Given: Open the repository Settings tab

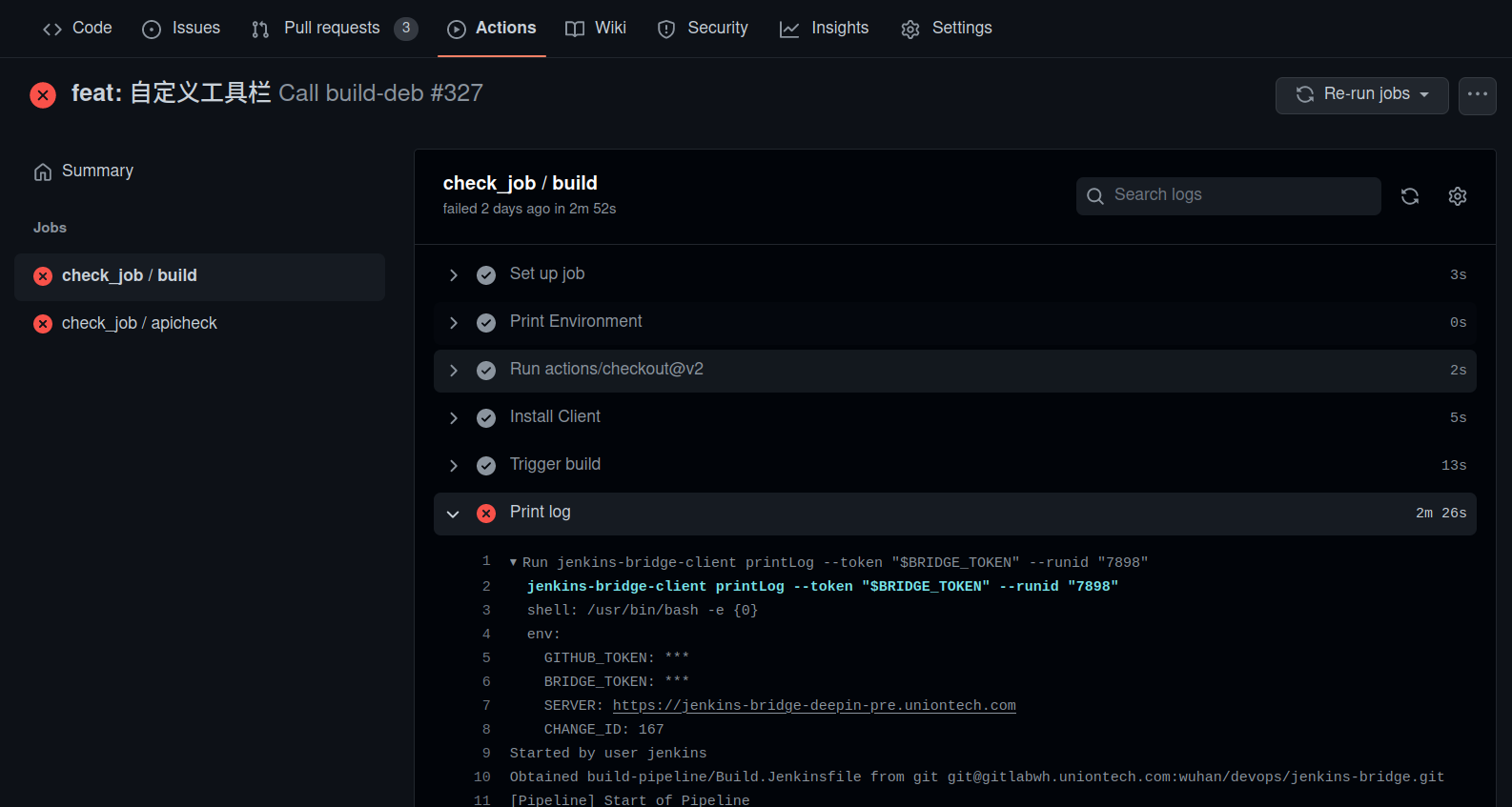Looking at the screenshot, I should click(947, 29).
